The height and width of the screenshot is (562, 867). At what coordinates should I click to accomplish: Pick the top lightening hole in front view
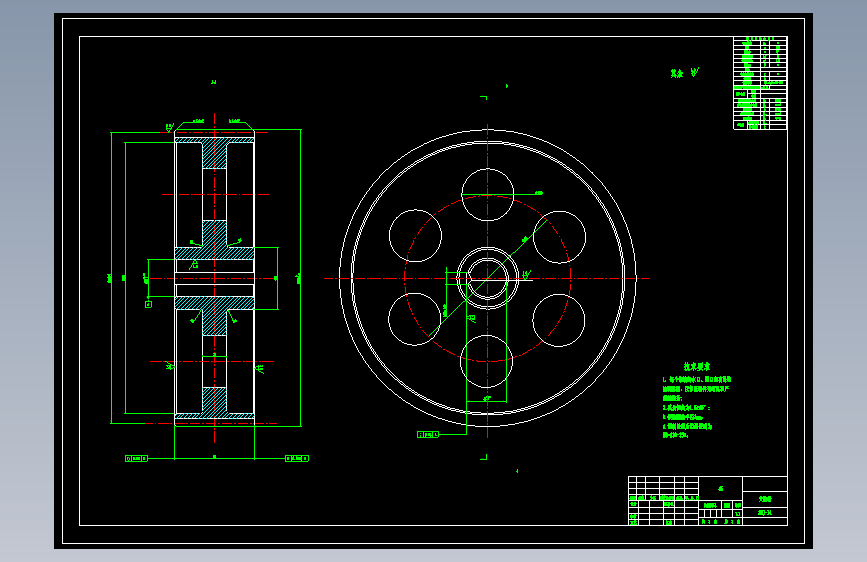[488, 195]
